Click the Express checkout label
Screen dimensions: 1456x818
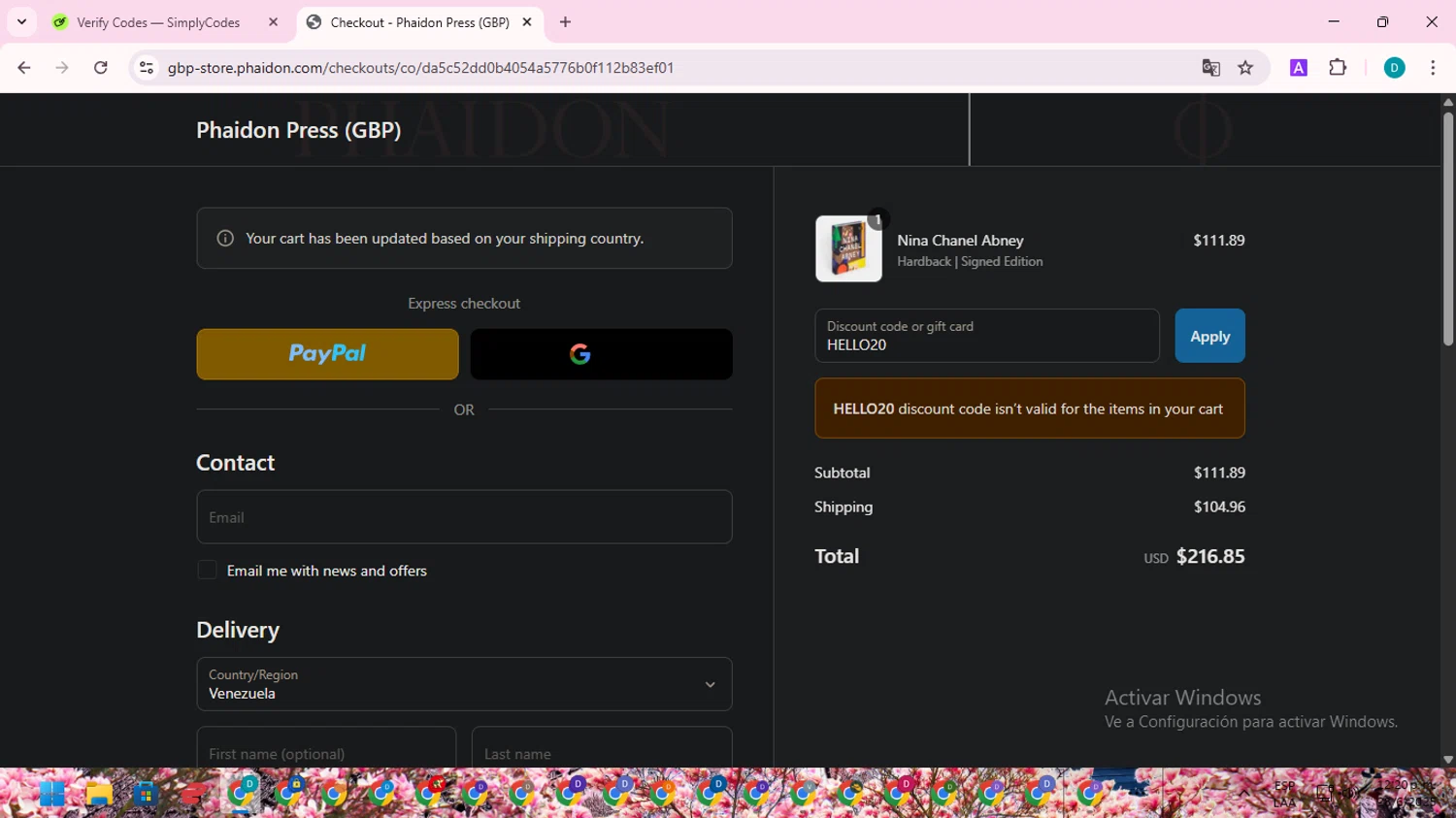pos(464,304)
